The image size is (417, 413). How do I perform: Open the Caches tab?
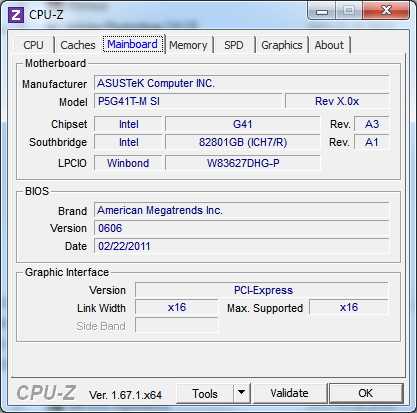coord(78,45)
